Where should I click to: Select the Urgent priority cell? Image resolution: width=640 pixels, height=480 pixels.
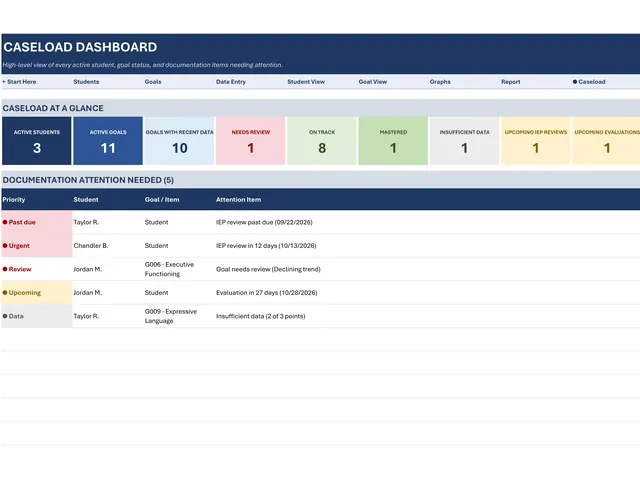(x=37, y=246)
